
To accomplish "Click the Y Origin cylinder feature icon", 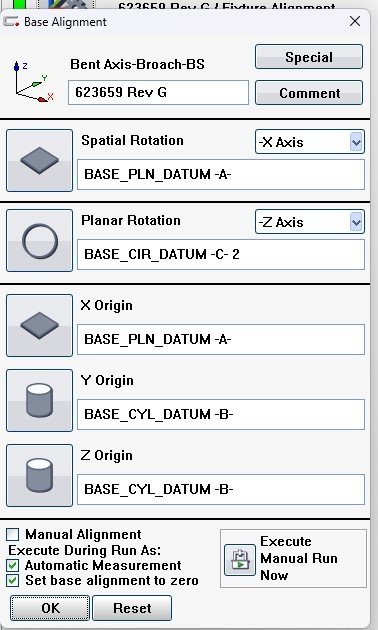I will click(39, 400).
